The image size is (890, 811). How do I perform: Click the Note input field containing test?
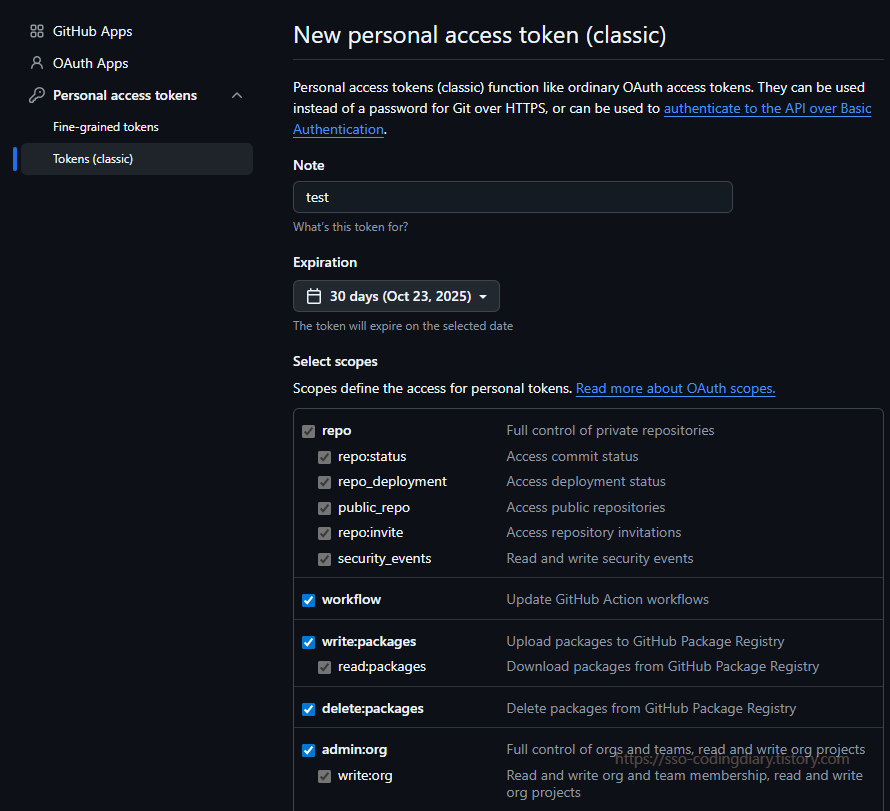click(x=513, y=197)
